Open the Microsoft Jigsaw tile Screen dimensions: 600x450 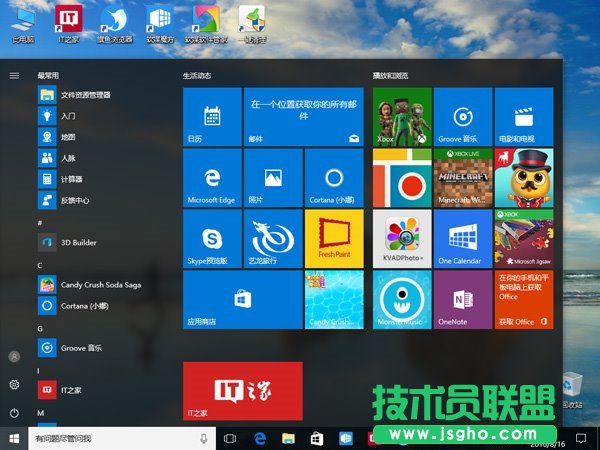point(524,239)
